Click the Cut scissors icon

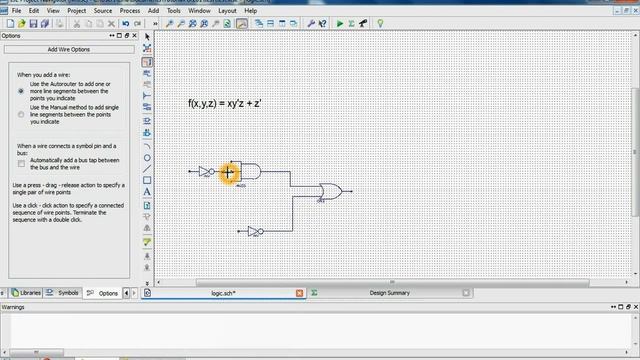[x=76, y=24]
